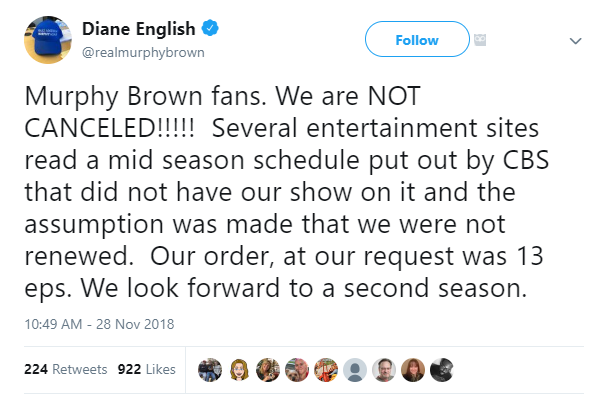View the 224 Retweets list
This screenshot has height=398, width=593.
click(66, 369)
